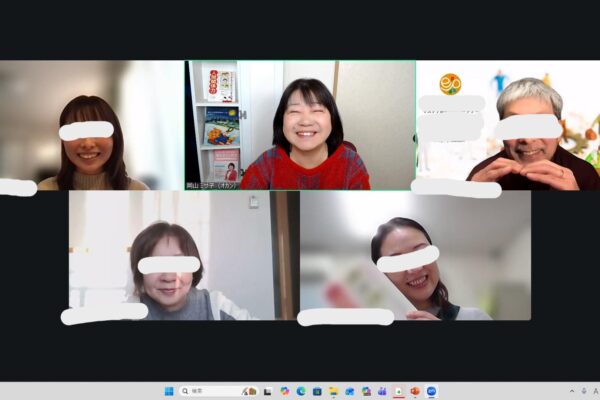Open Task View from the taskbar
The height and width of the screenshot is (400, 600).
click(x=267, y=391)
